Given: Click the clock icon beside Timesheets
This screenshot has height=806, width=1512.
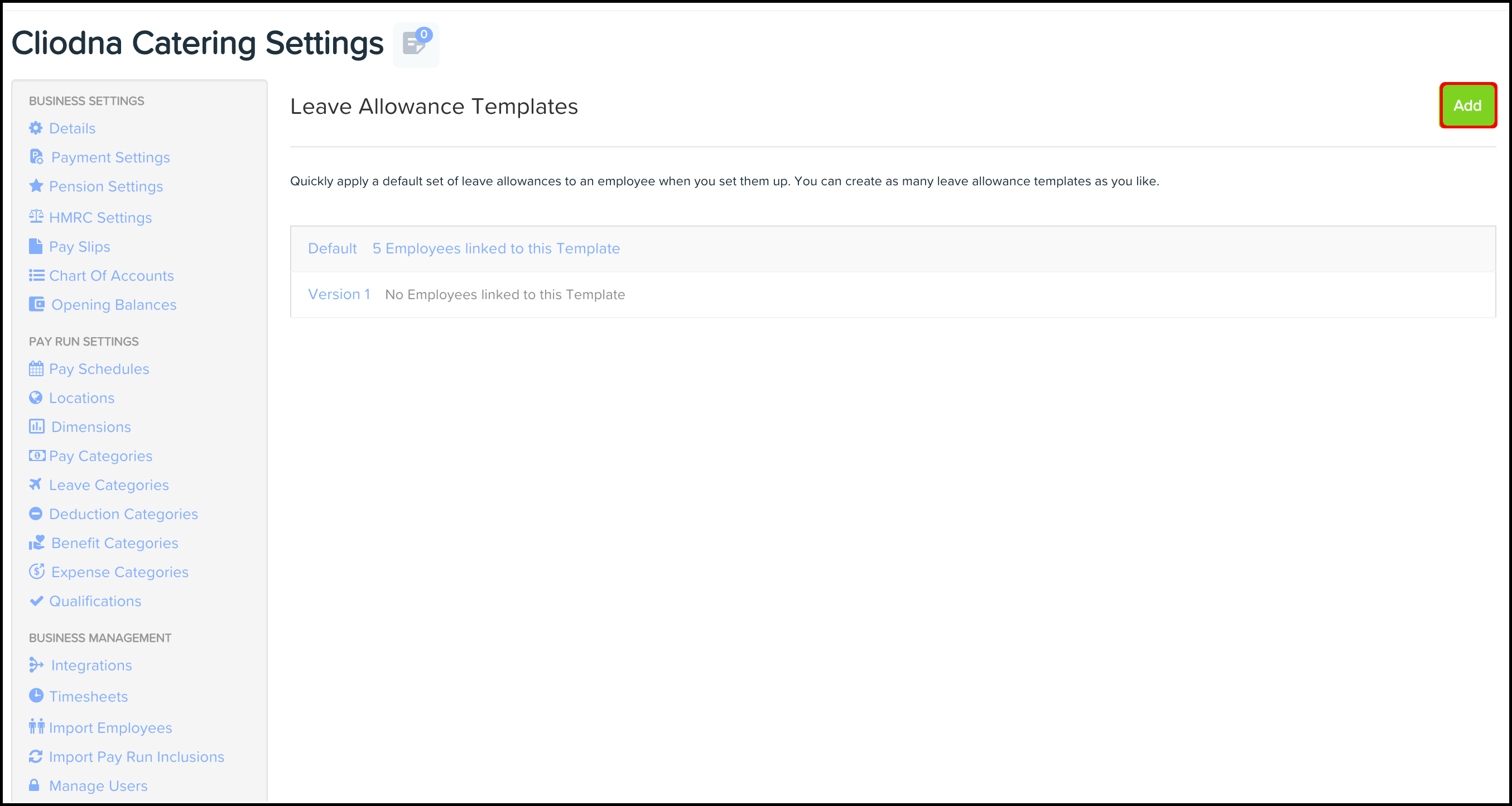Looking at the screenshot, I should point(36,695).
